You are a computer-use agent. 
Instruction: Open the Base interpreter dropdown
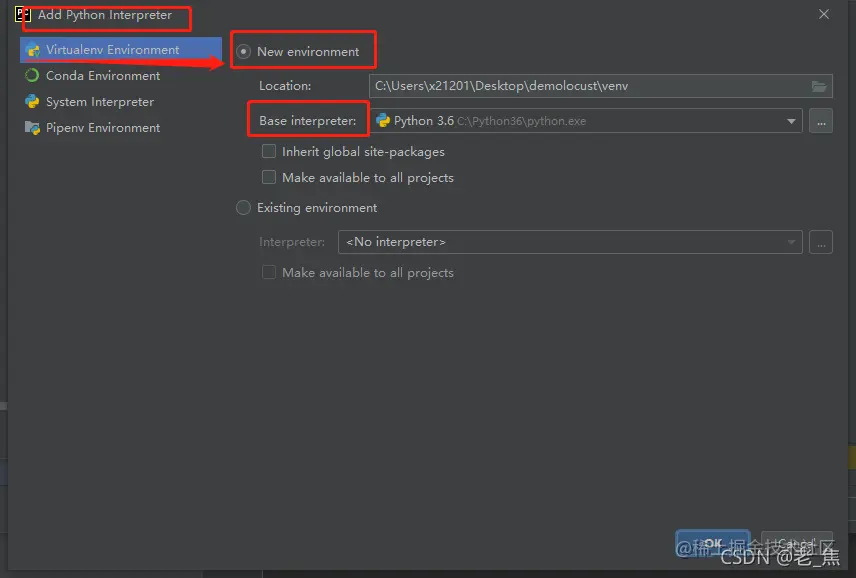pyautogui.click(x=586, y=121)
